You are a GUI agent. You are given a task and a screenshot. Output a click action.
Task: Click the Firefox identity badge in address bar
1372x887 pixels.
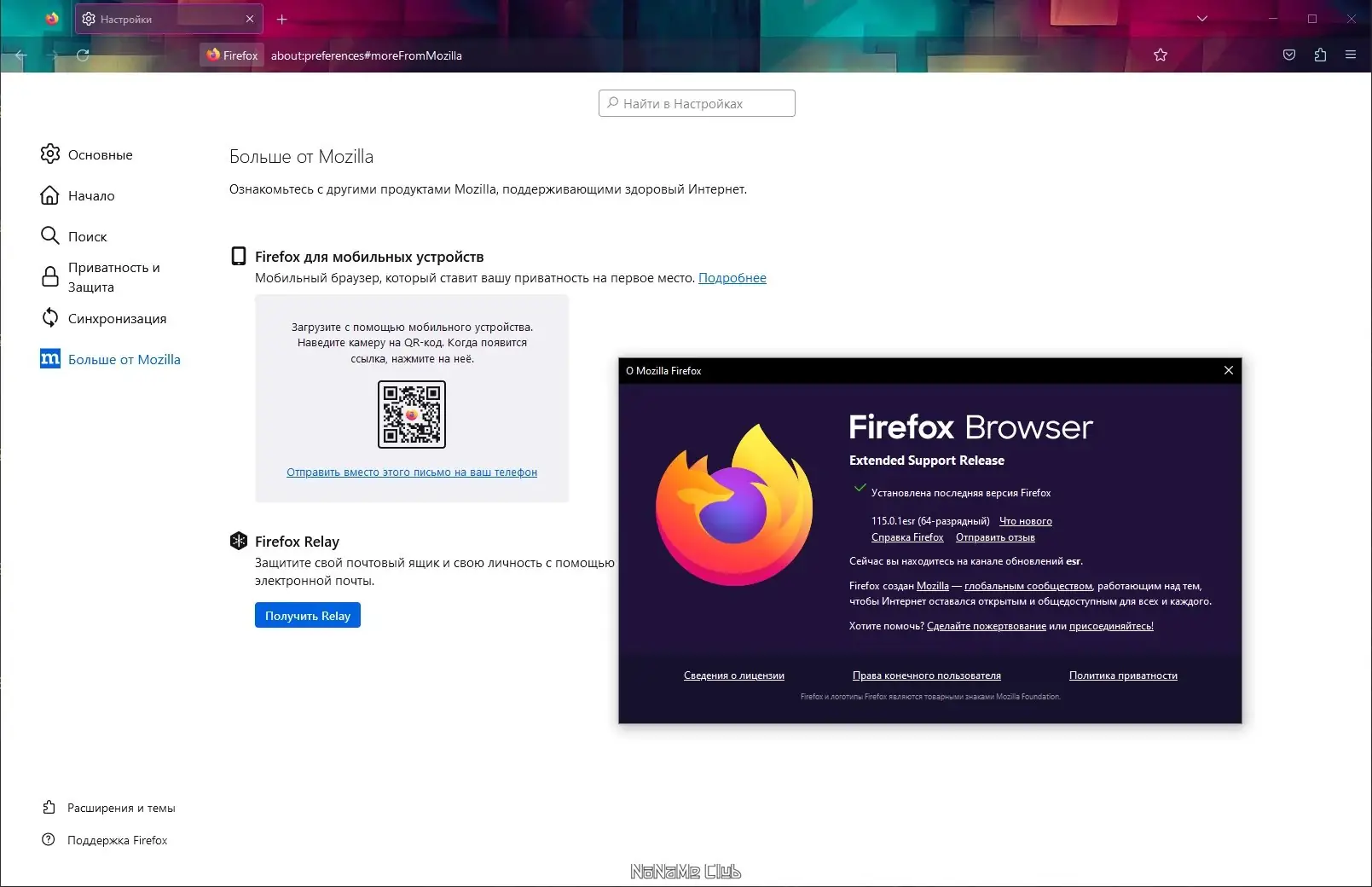pyautogui.click(x=232, y=55)
